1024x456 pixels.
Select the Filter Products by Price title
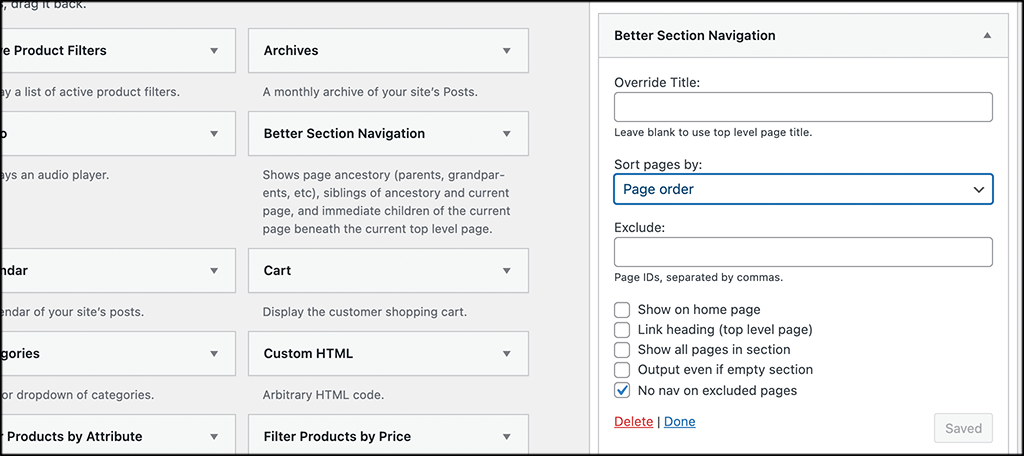coord(337,436)
